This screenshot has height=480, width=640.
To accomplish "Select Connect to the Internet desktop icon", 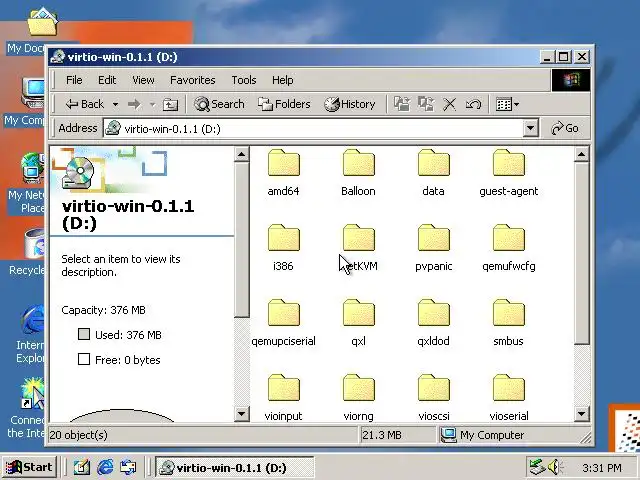I will (26, 407).
